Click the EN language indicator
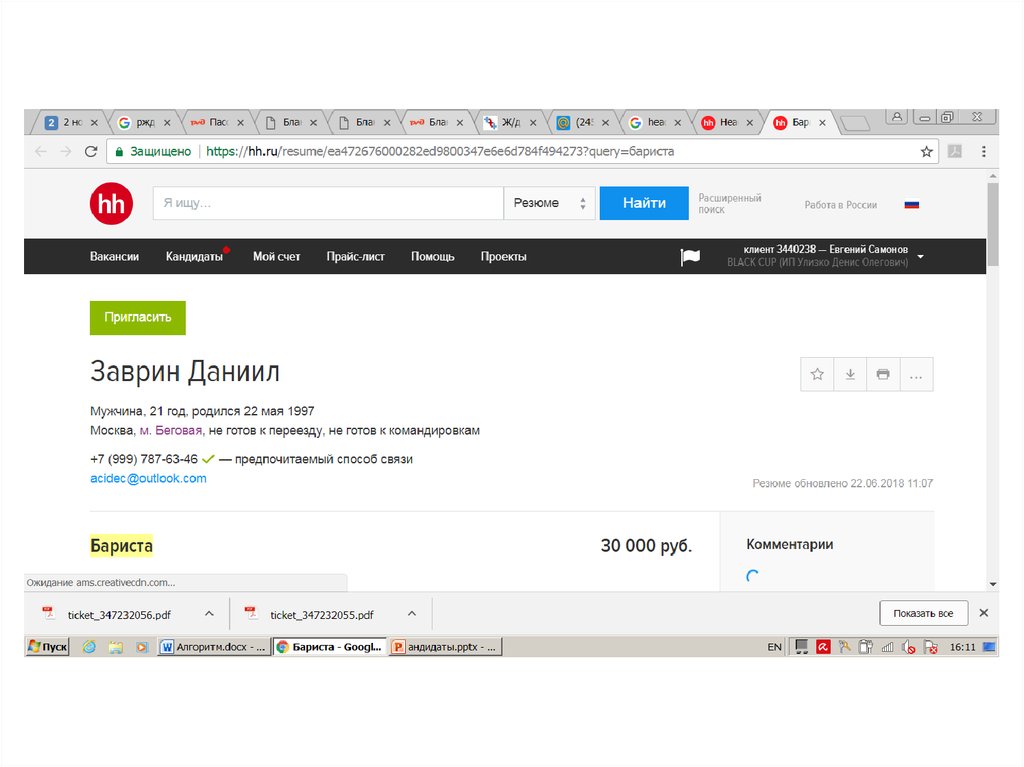 tap(774, 647)
